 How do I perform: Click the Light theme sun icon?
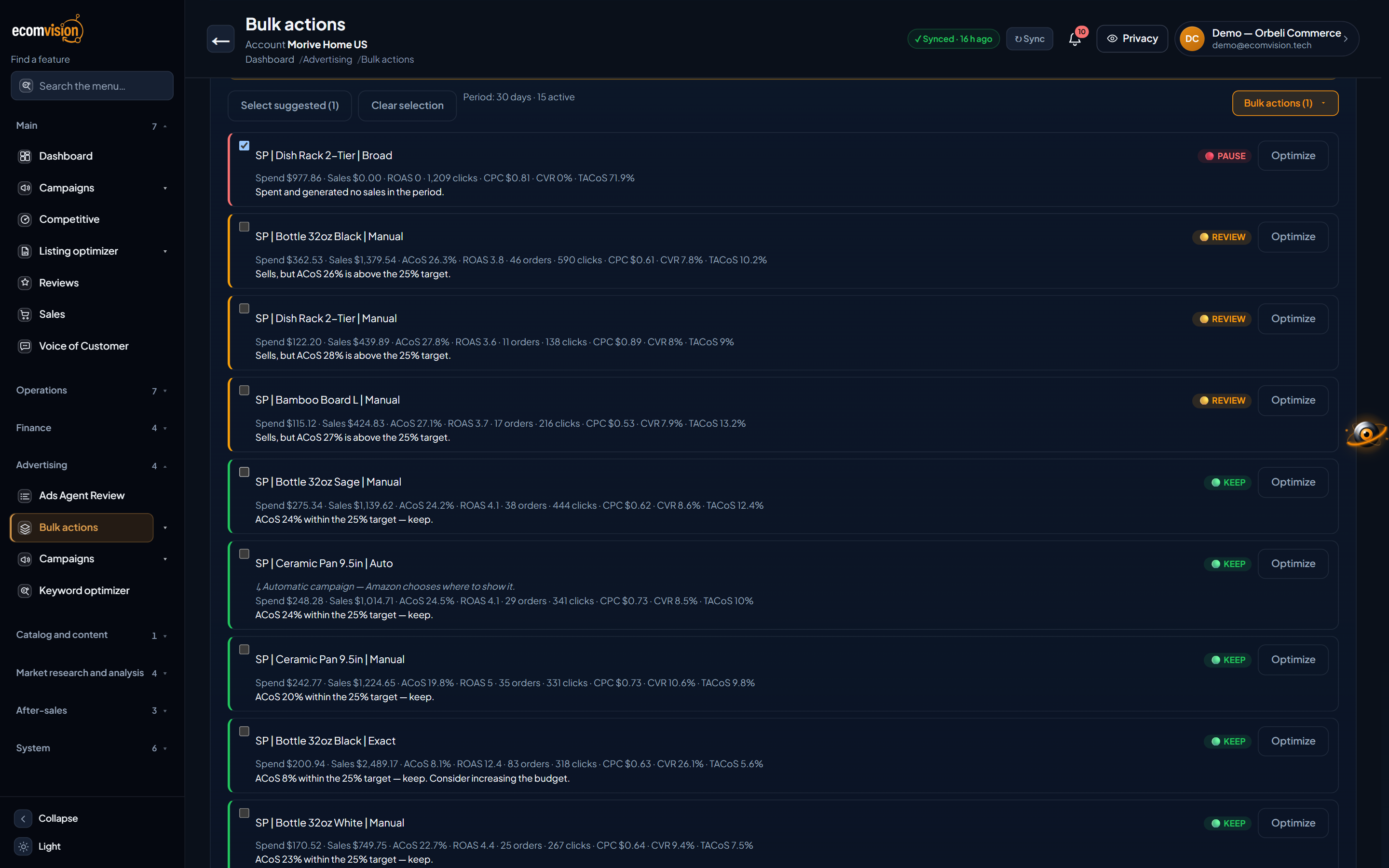23,846
